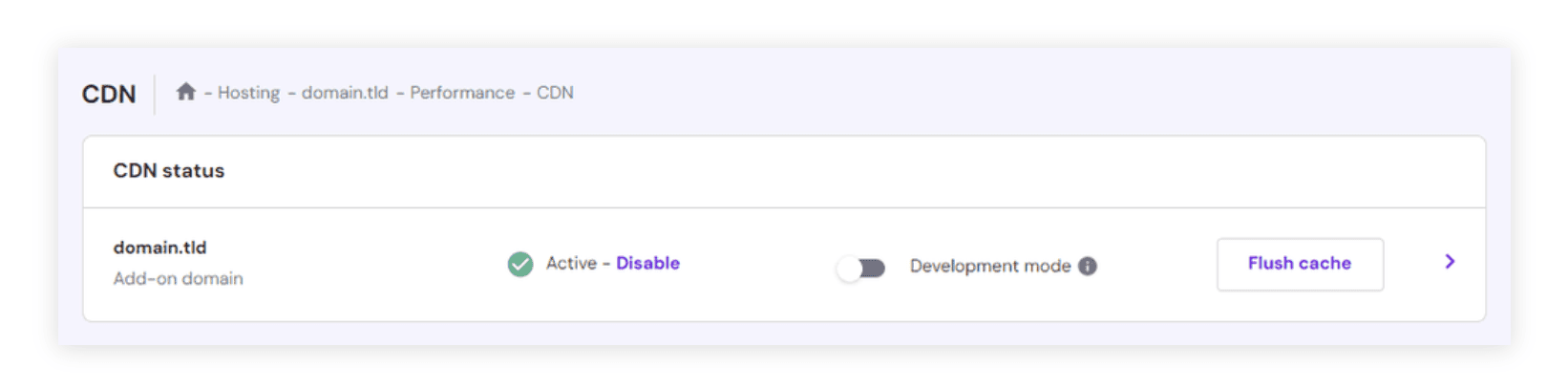Go to domain.tld in the breadcrumb
Screen dimensions: 1568x389
[x=345, y=93]
